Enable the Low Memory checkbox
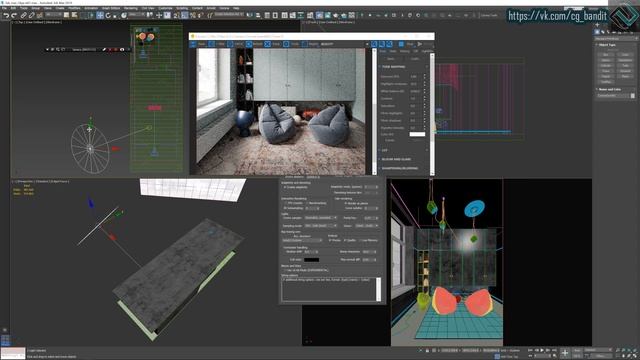Image resolution: width=640 pixels, height=360 pixels. coord(361,240)
